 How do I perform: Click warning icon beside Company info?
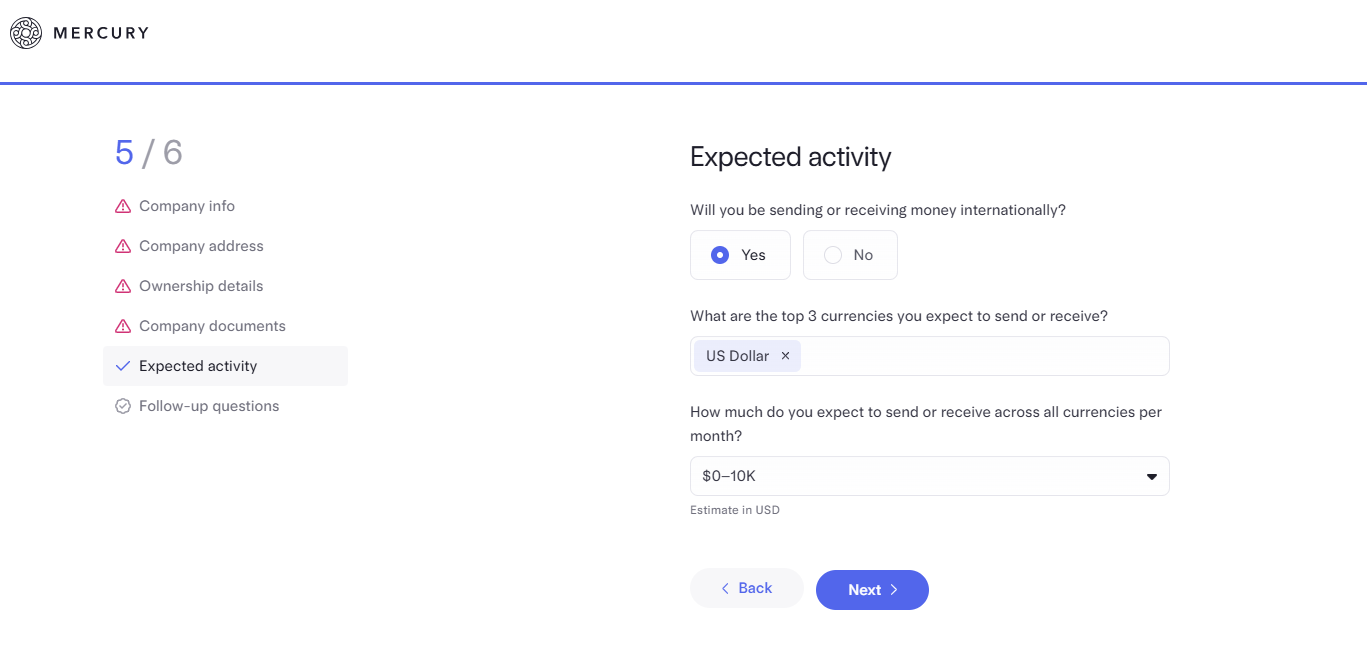(123, 206)
